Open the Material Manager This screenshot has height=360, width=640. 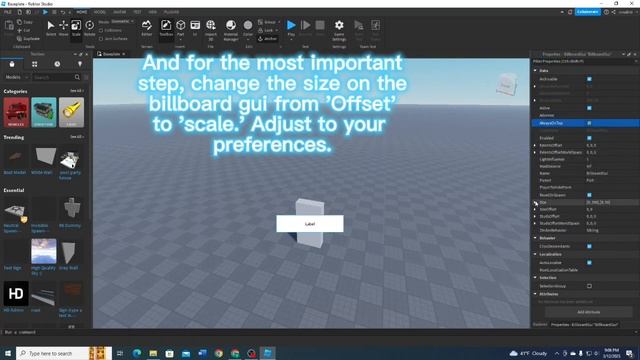tap(231, 29)
